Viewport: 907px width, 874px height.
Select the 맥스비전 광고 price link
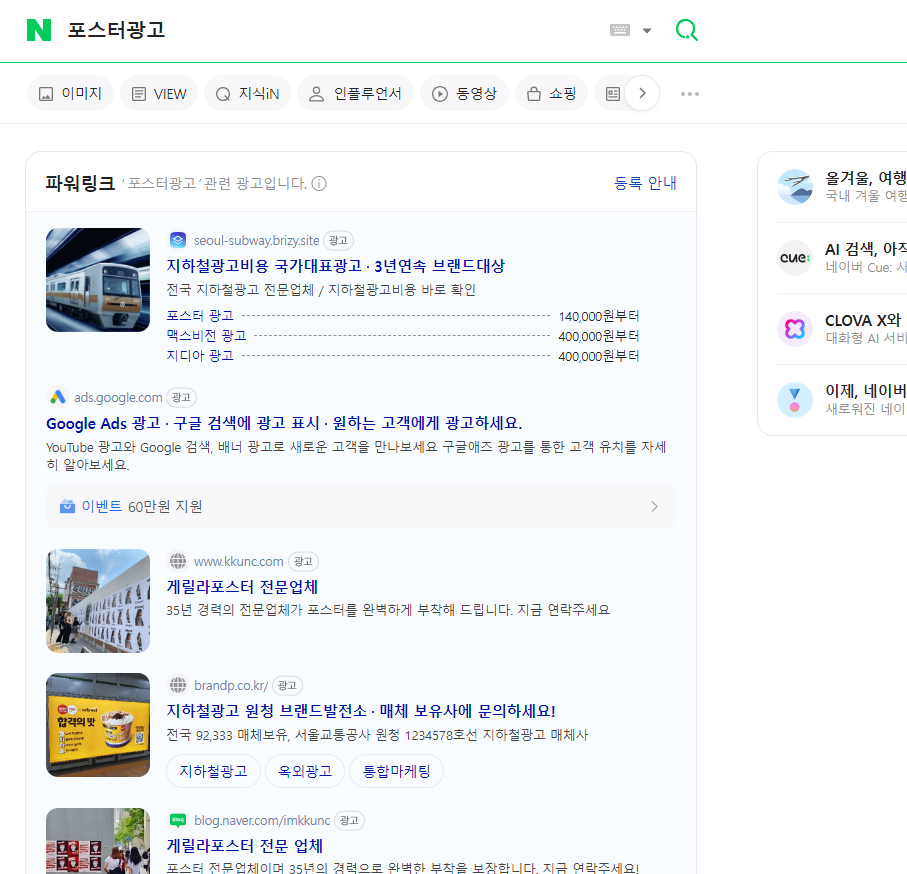207,335
